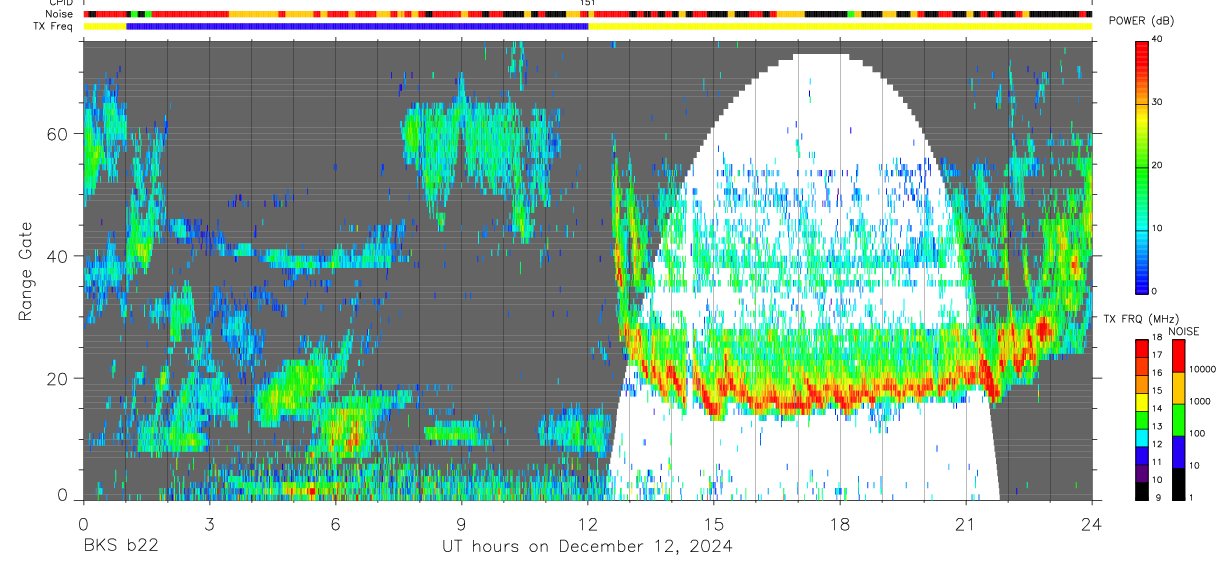Click the "TX Freq" row label

coord(54,26)
